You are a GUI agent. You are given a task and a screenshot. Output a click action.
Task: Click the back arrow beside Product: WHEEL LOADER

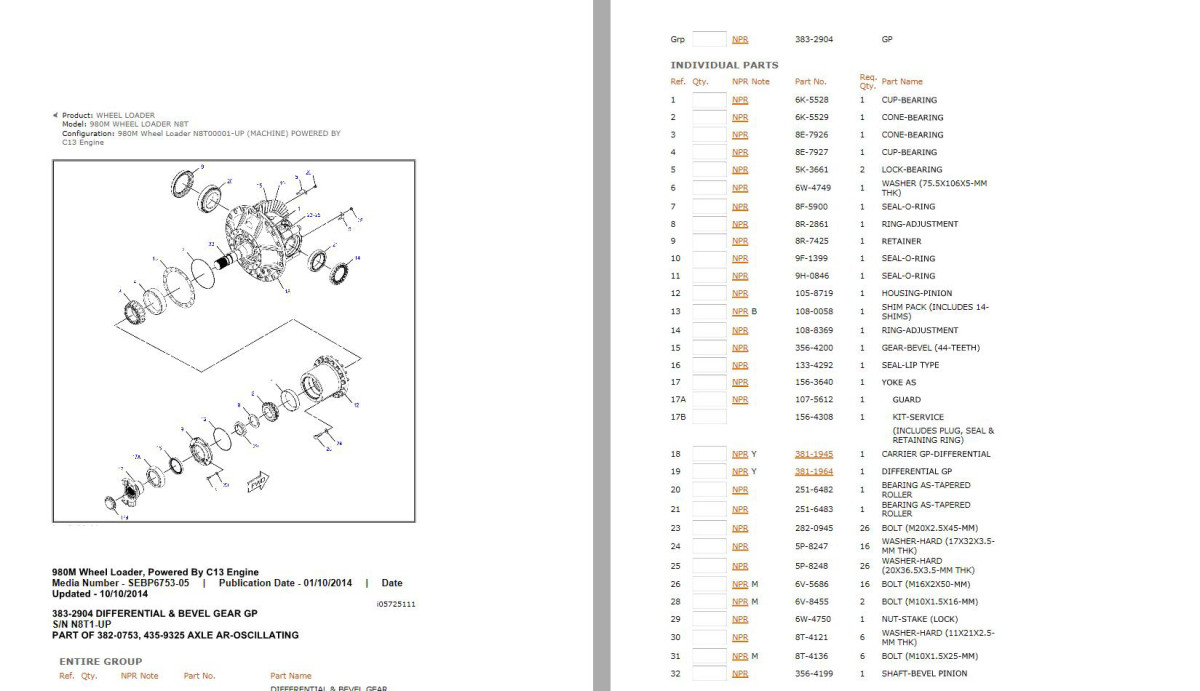tap(55, 115)
